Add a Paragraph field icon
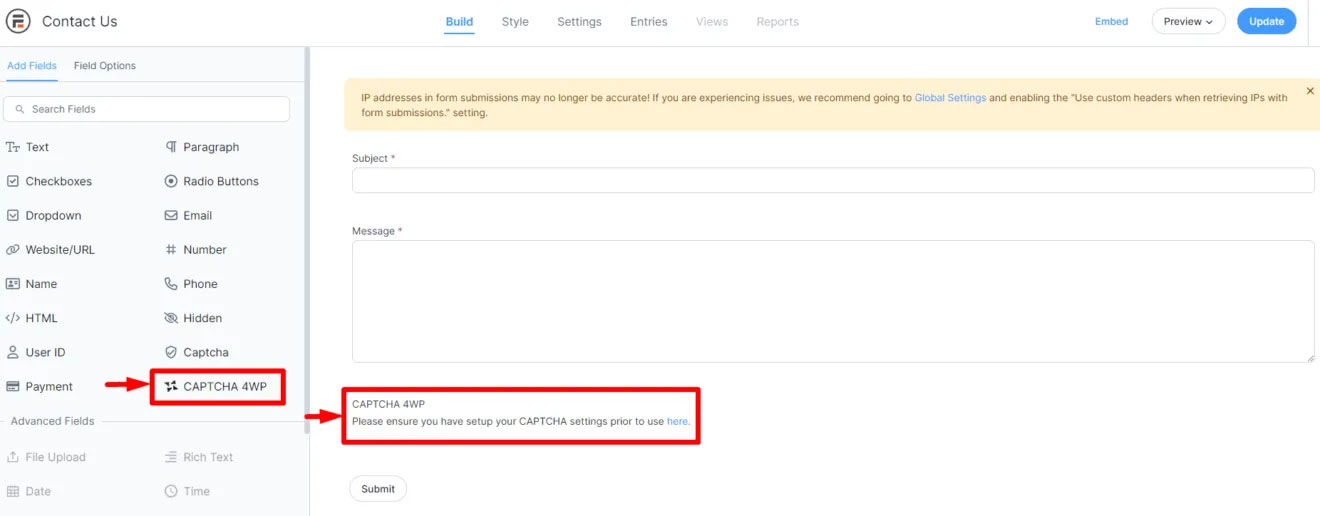The height and width of the screenshot is (516, 1320). [x=171, y=147]
